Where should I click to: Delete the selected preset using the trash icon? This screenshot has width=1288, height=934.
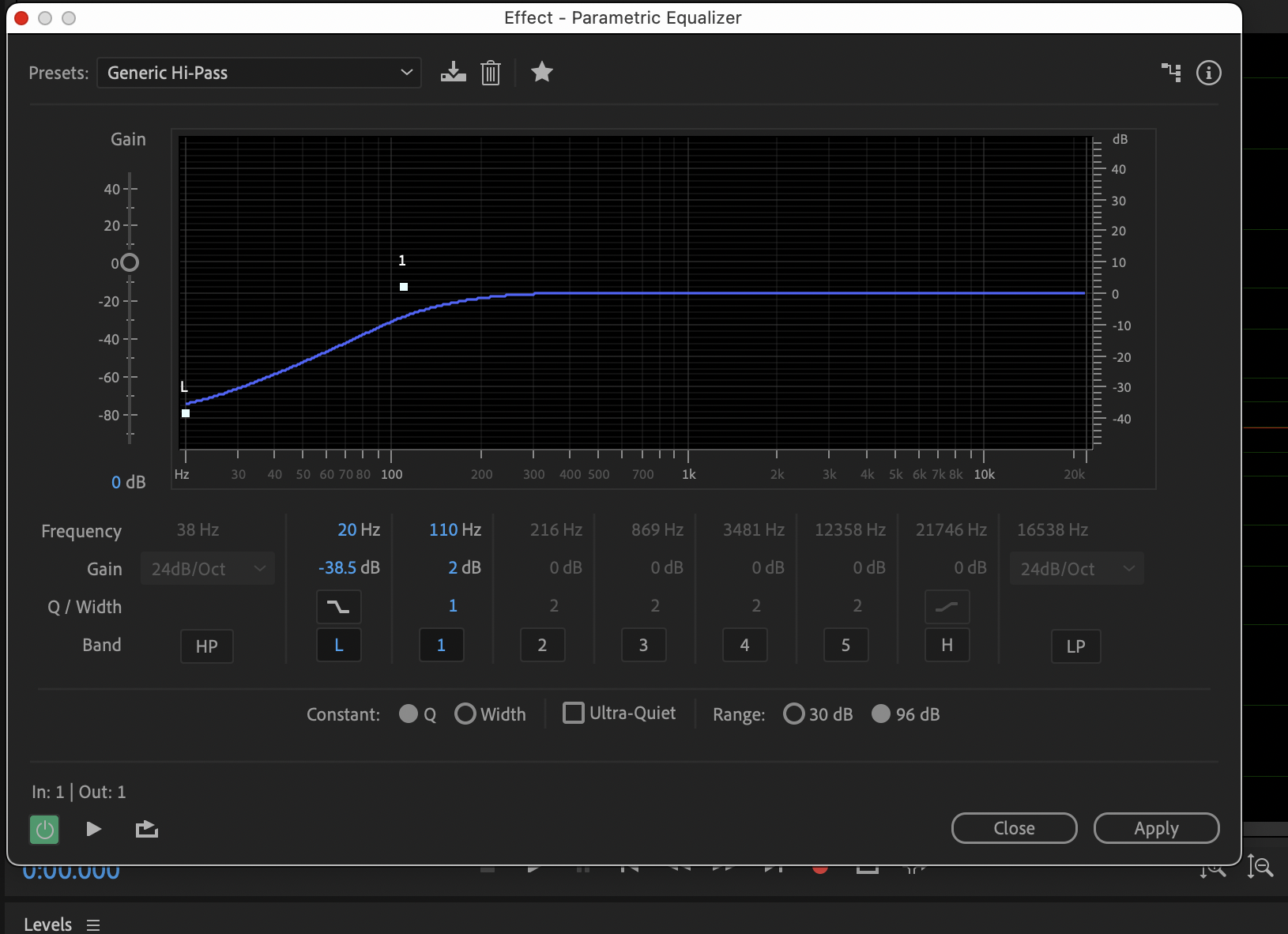491,73
